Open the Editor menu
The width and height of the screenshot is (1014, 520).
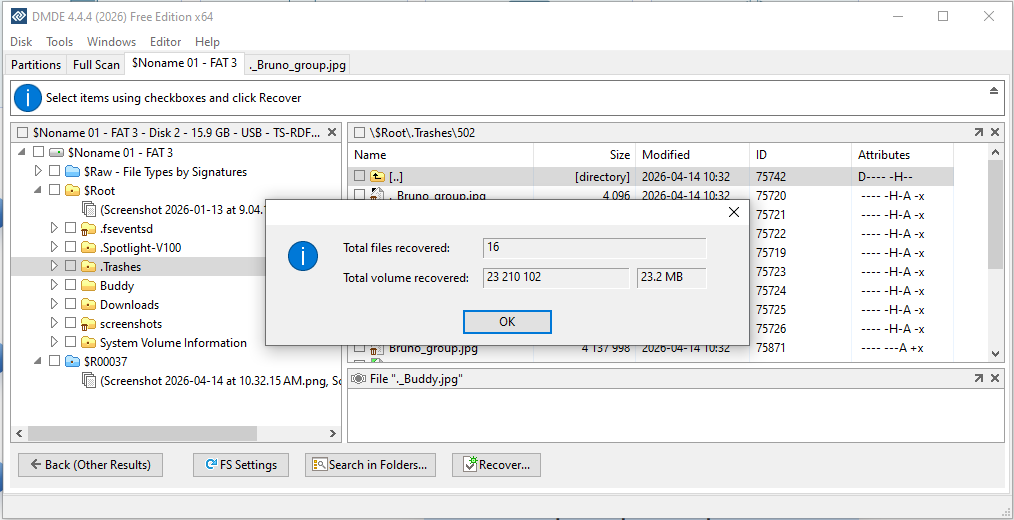(166, 41)
